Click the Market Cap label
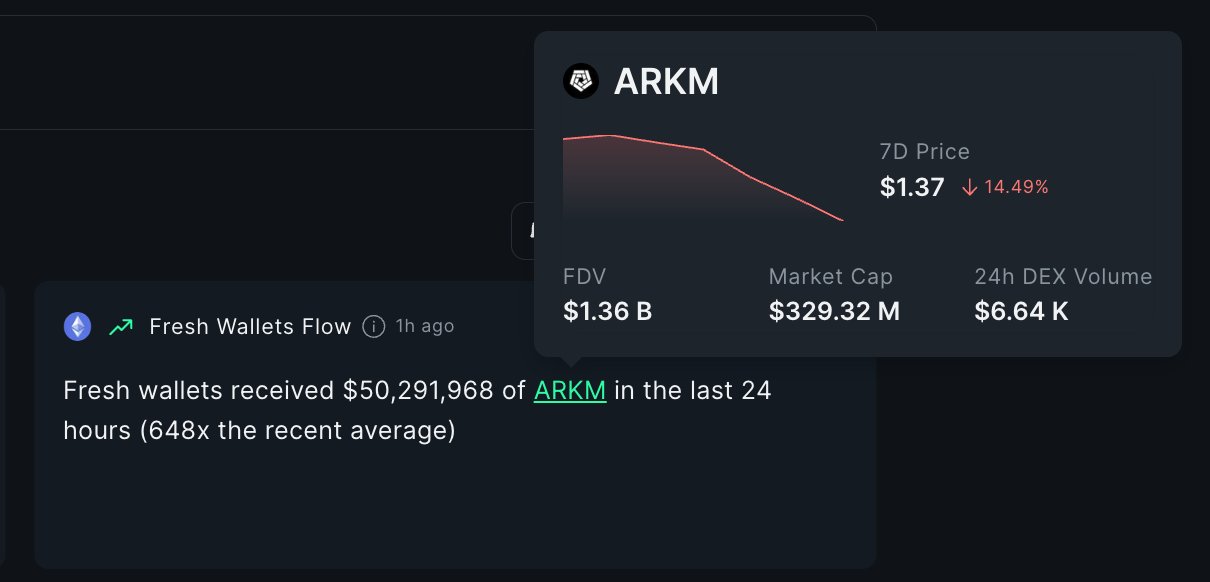The image size is (1210, 582). click(x=831, y=277)
